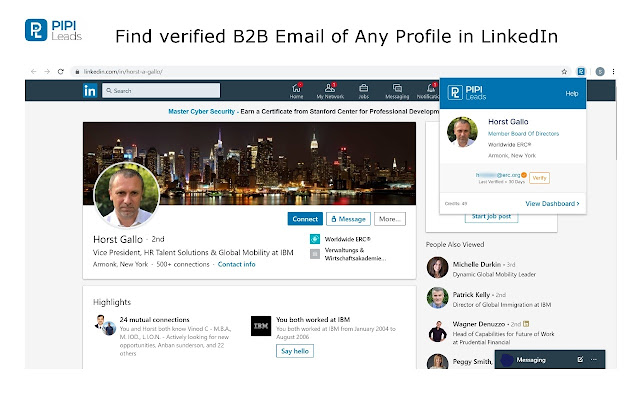The height and width of the screenshot is (400, 640).
Task: Expand the More... profile actions dropdown
Action: click(389, 218)
